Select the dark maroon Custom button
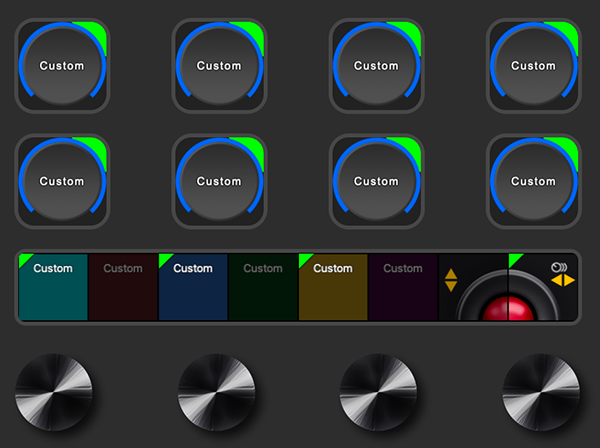Screen dimensions: 600x448 pos(123,287)
